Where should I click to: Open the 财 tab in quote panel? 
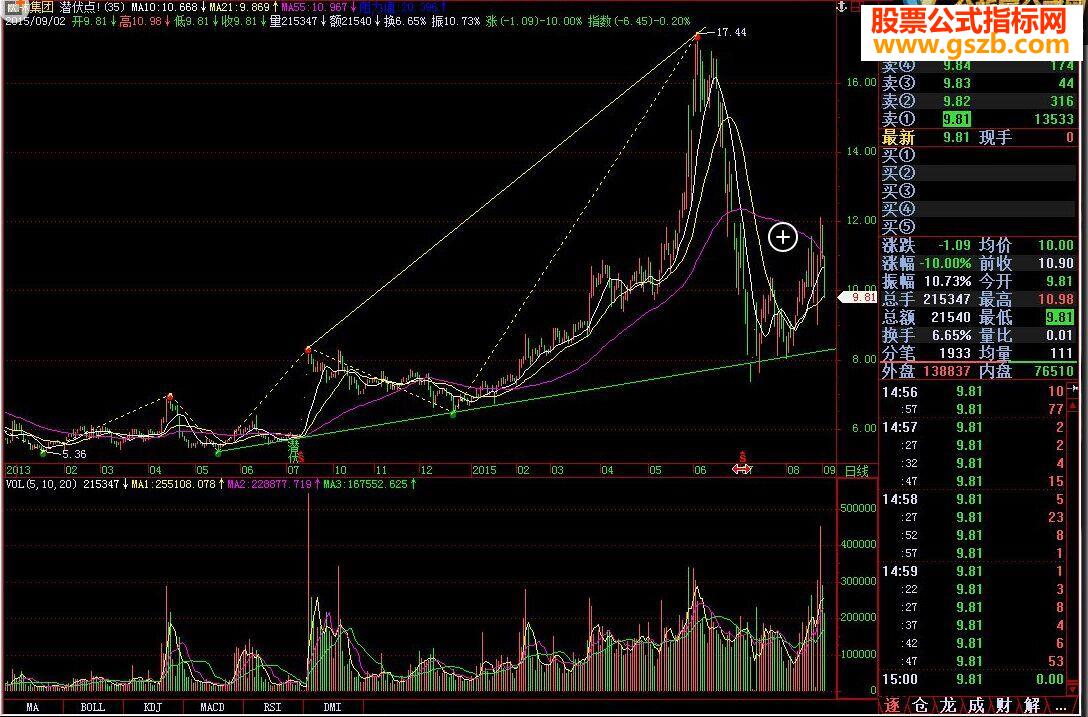click(x=1004, y=706)
